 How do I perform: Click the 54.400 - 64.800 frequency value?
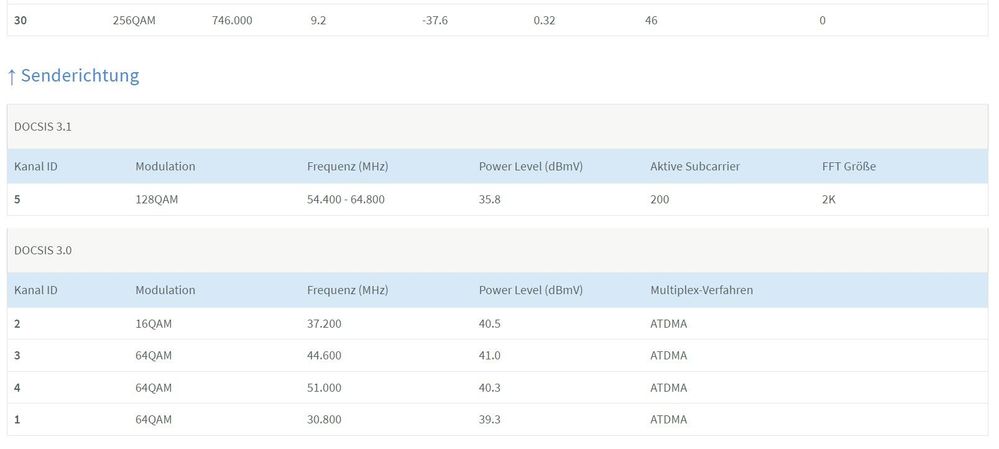pos(345,199)
